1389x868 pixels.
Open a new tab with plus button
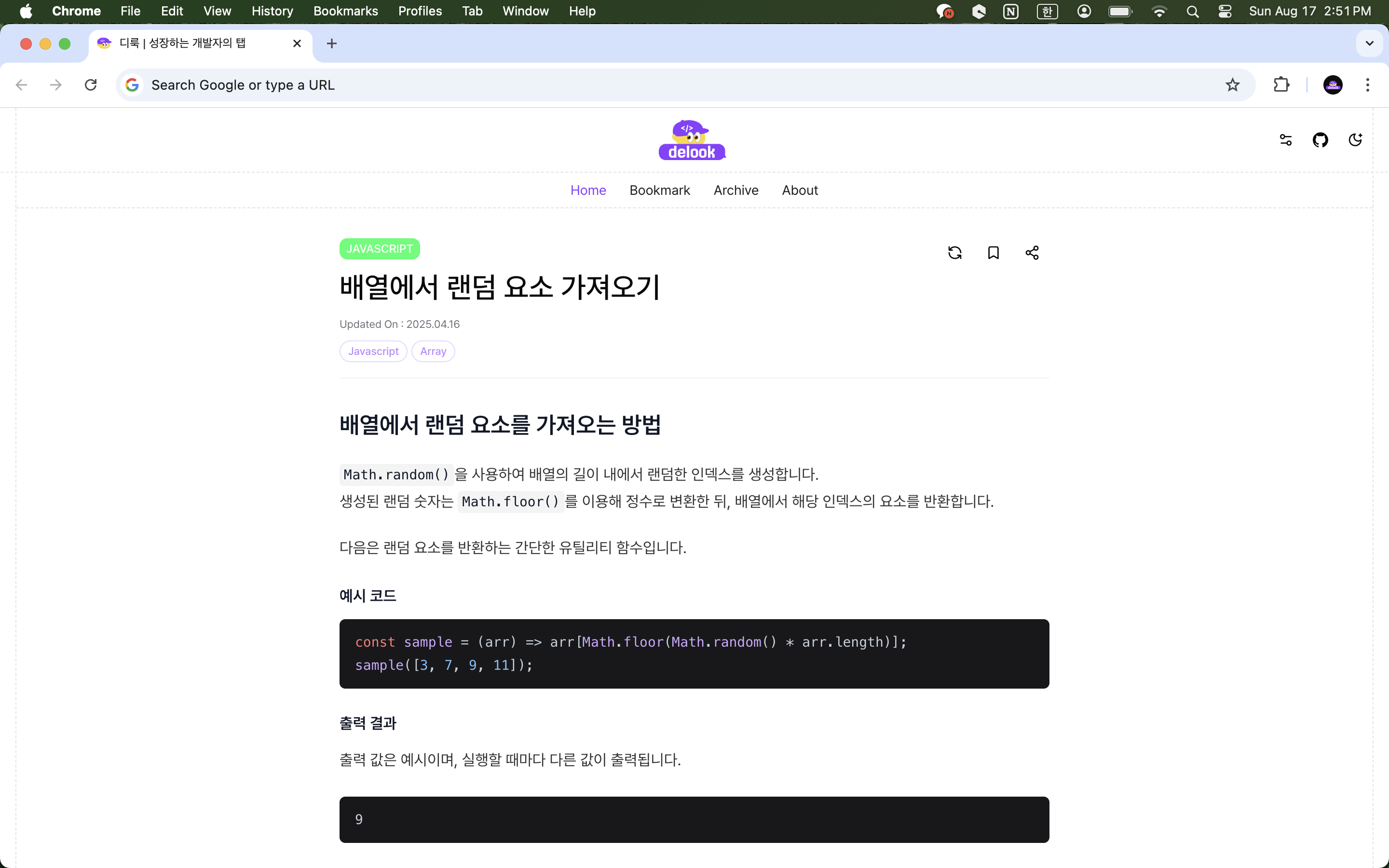click(x=332, y=43)
